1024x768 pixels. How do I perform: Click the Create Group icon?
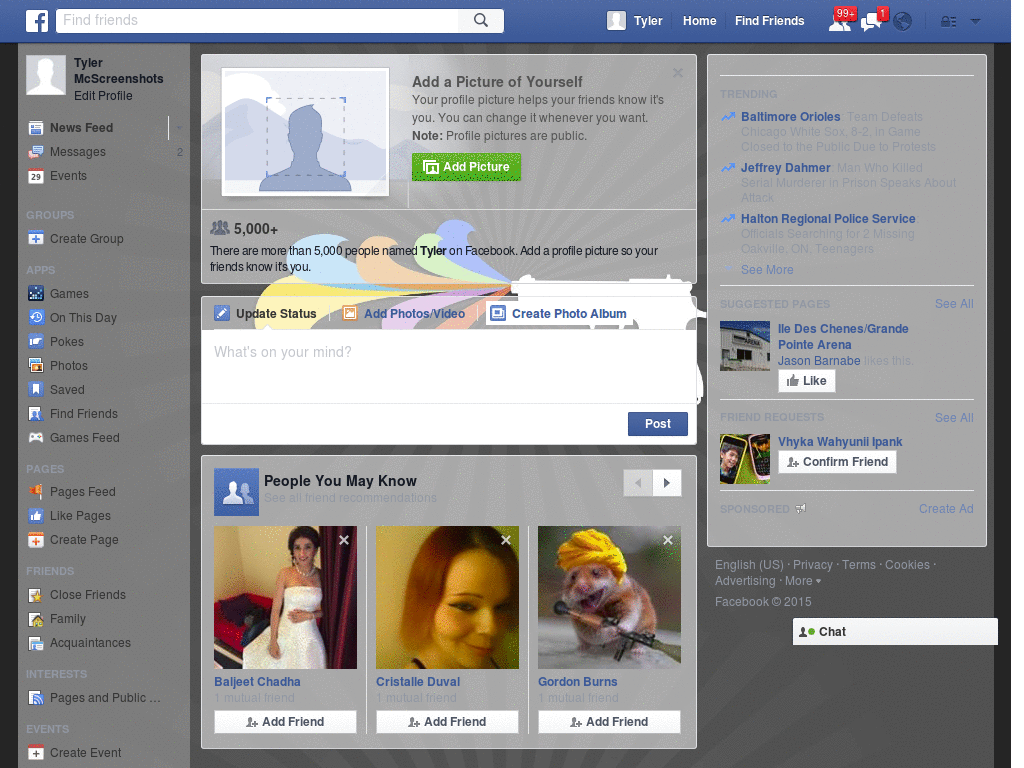(36, 239)
